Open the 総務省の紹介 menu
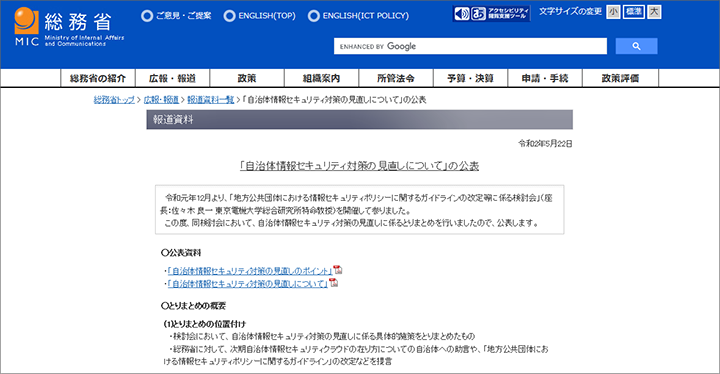This screenshot has width=720, height=374. pos(98,78)
